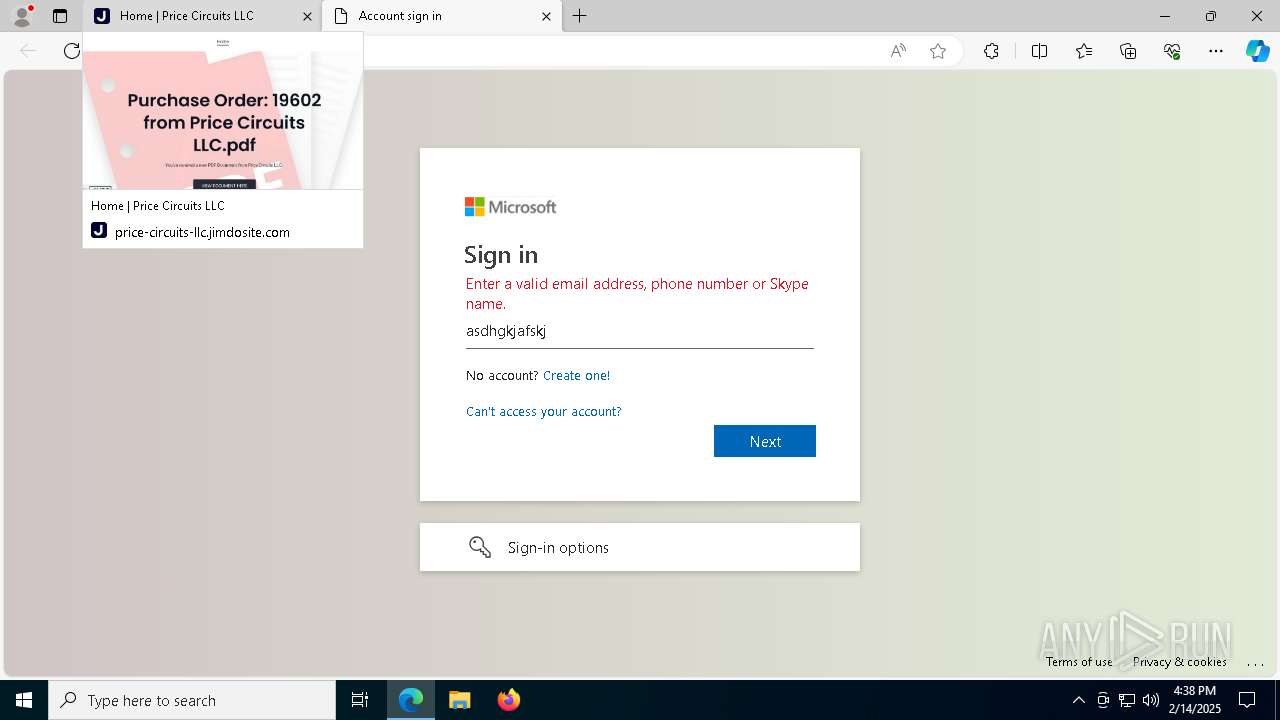
Task: Open Firefox from taskbar
Action: coord(509,700)
